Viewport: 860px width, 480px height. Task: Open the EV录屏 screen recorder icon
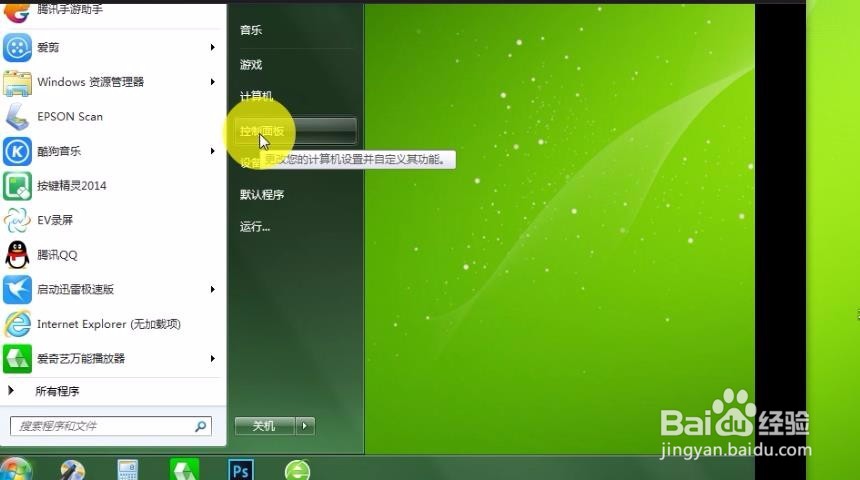pyautogui.click(x=17, y=221)
